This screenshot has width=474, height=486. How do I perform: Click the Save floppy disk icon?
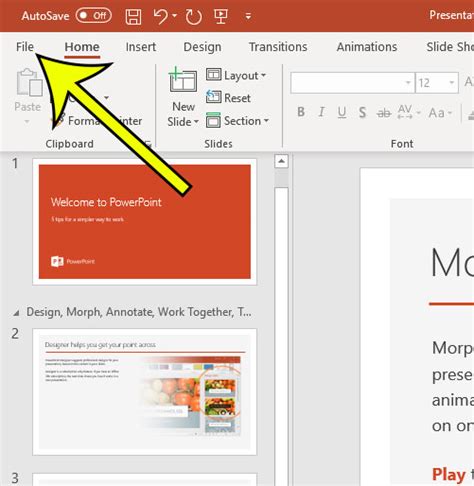[x=133, y=16]
